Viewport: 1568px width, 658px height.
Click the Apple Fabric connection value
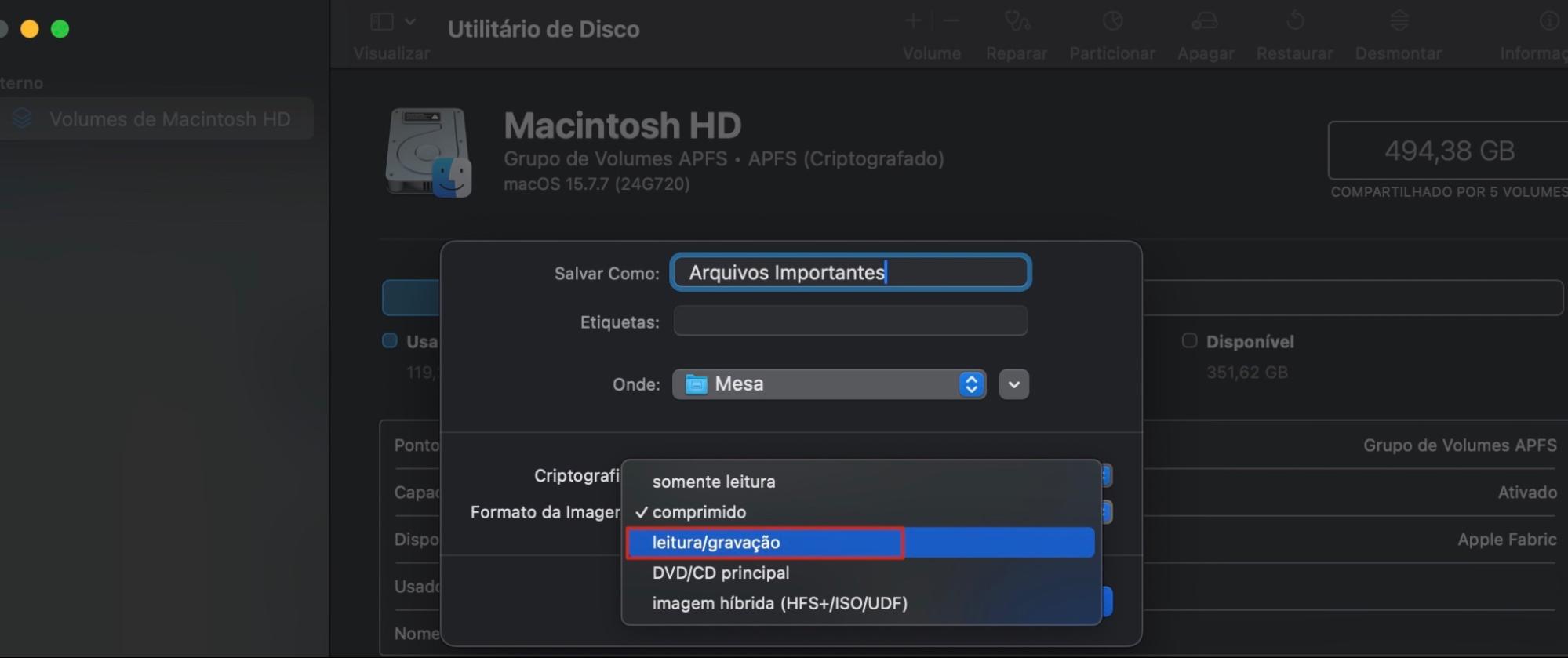click(1507, 540)
